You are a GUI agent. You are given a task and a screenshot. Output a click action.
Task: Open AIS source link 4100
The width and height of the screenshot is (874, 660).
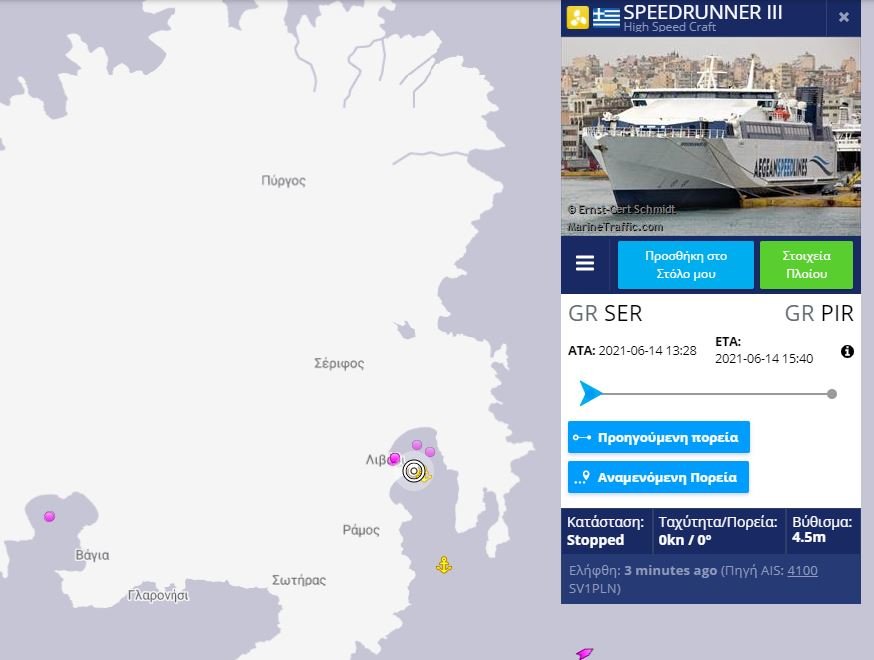point(802,570)
